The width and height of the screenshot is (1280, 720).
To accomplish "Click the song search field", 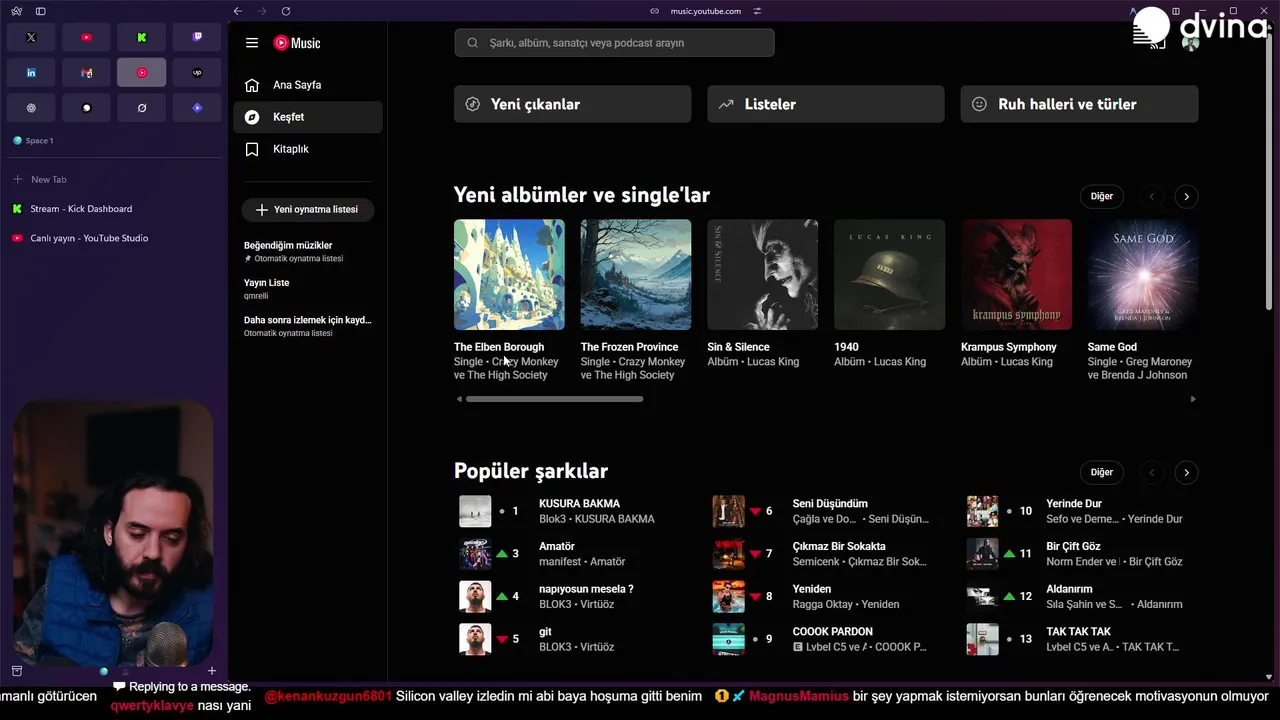I will pos(614,43).
